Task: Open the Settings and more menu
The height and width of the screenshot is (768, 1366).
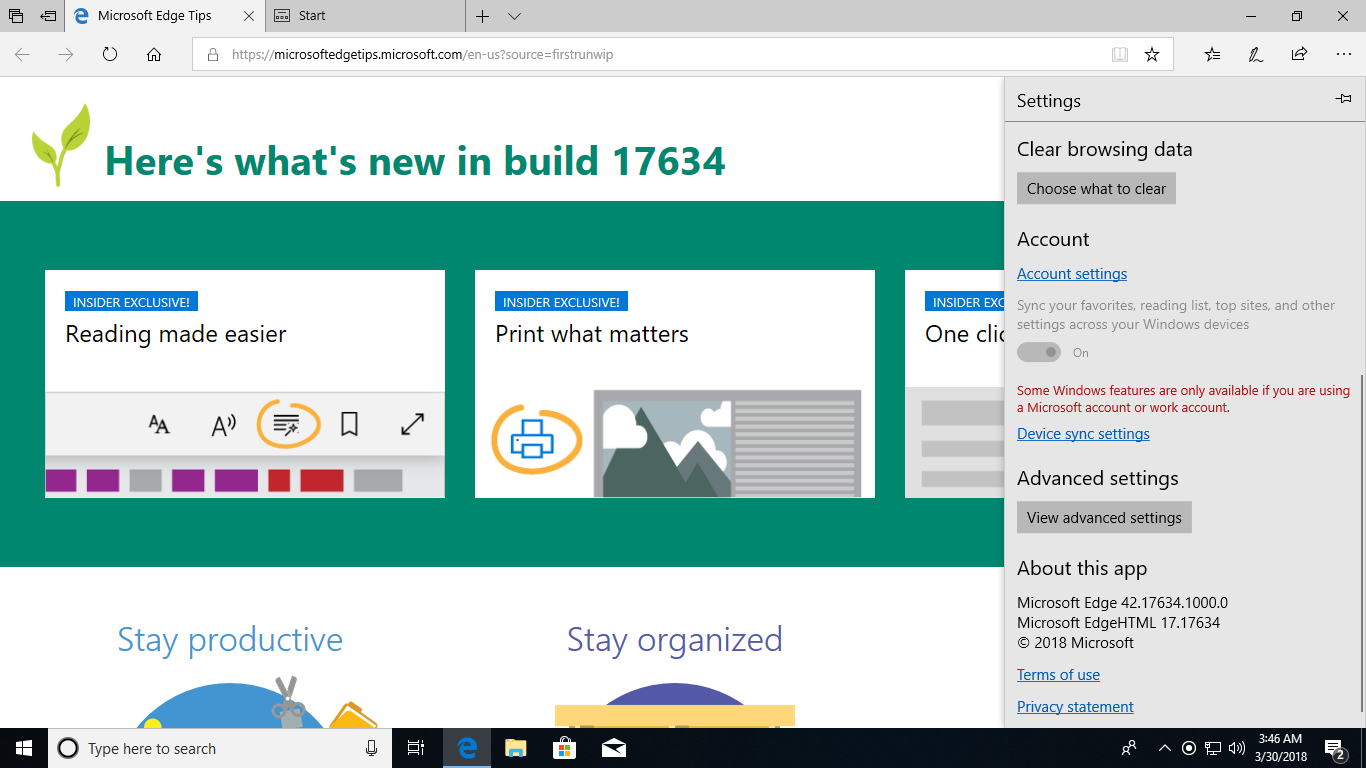Action: coord(1343,55)
